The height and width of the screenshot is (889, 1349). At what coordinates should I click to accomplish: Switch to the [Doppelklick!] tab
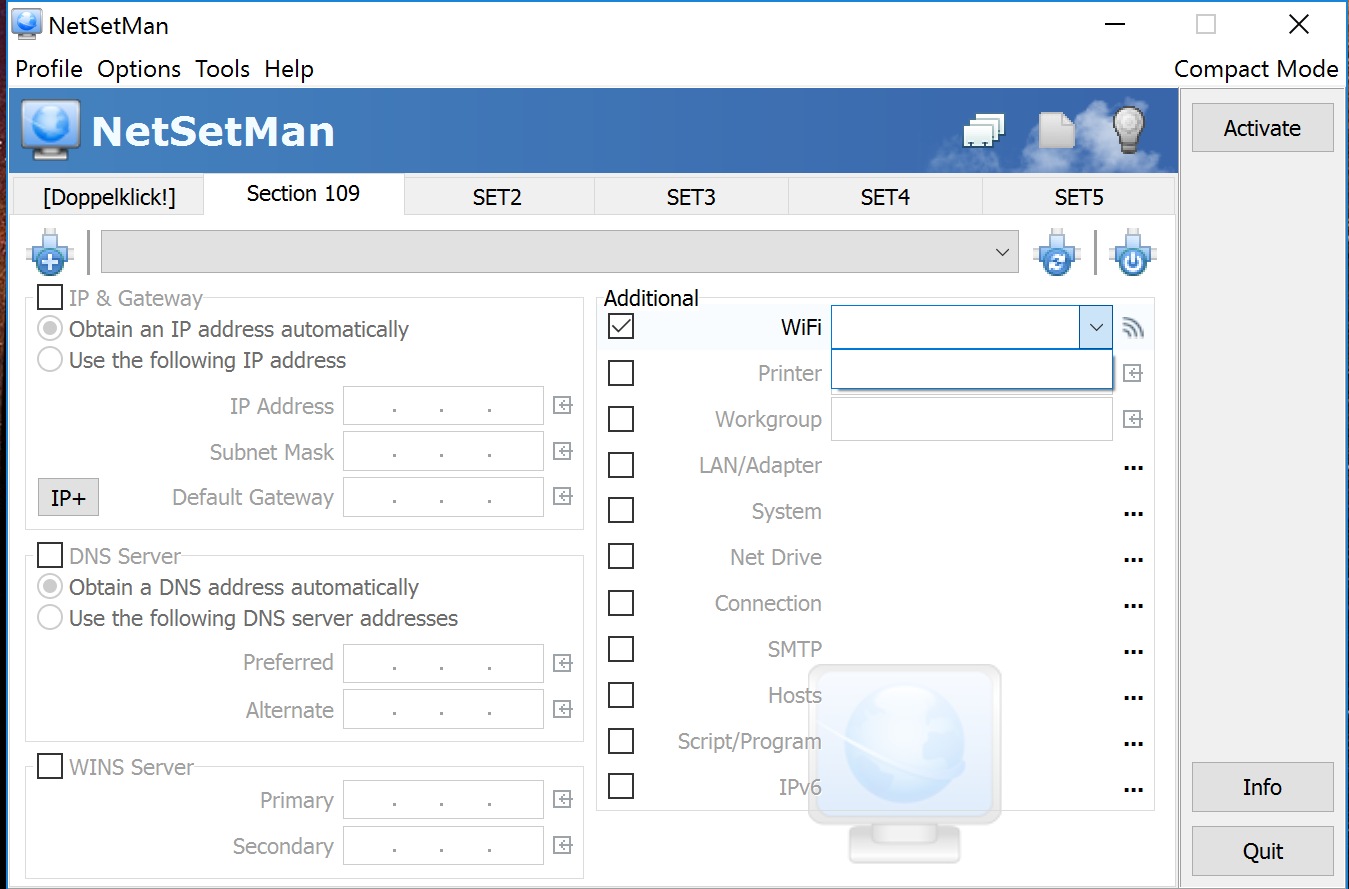[x=109, y=197]
